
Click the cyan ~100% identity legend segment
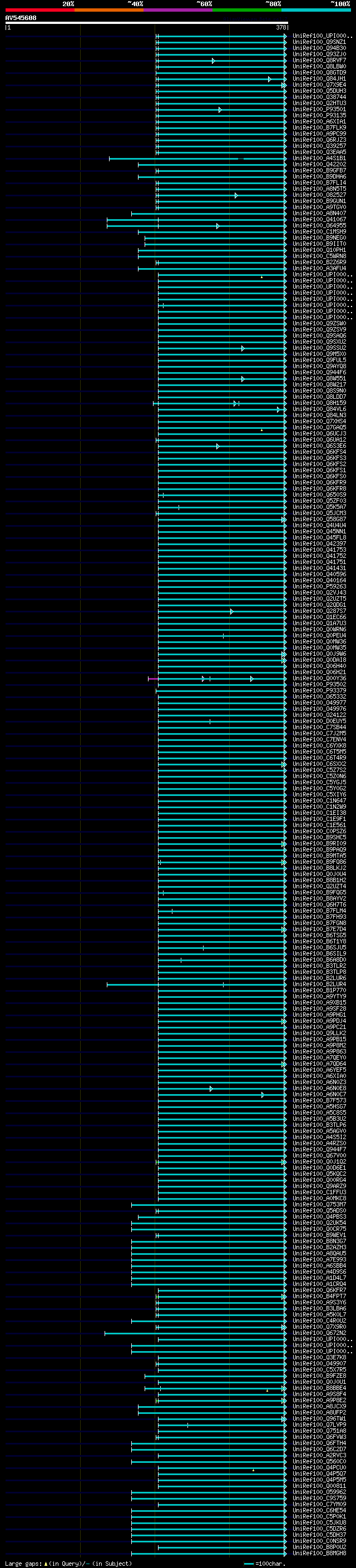point(316,11)
